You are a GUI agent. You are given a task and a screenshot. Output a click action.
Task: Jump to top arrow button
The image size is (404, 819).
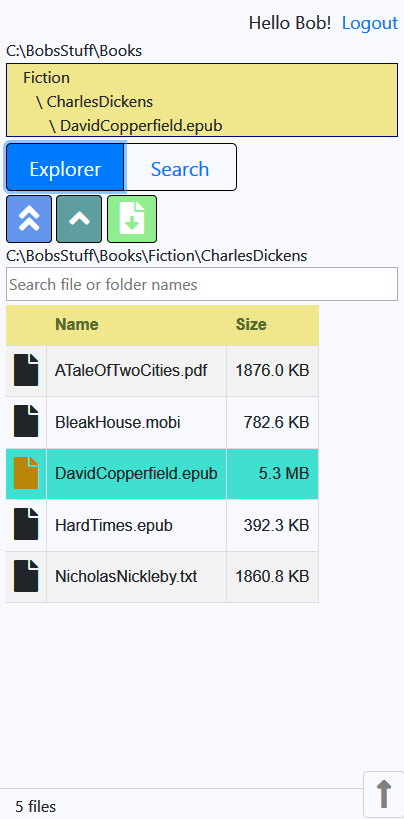(x=384, y=794)
